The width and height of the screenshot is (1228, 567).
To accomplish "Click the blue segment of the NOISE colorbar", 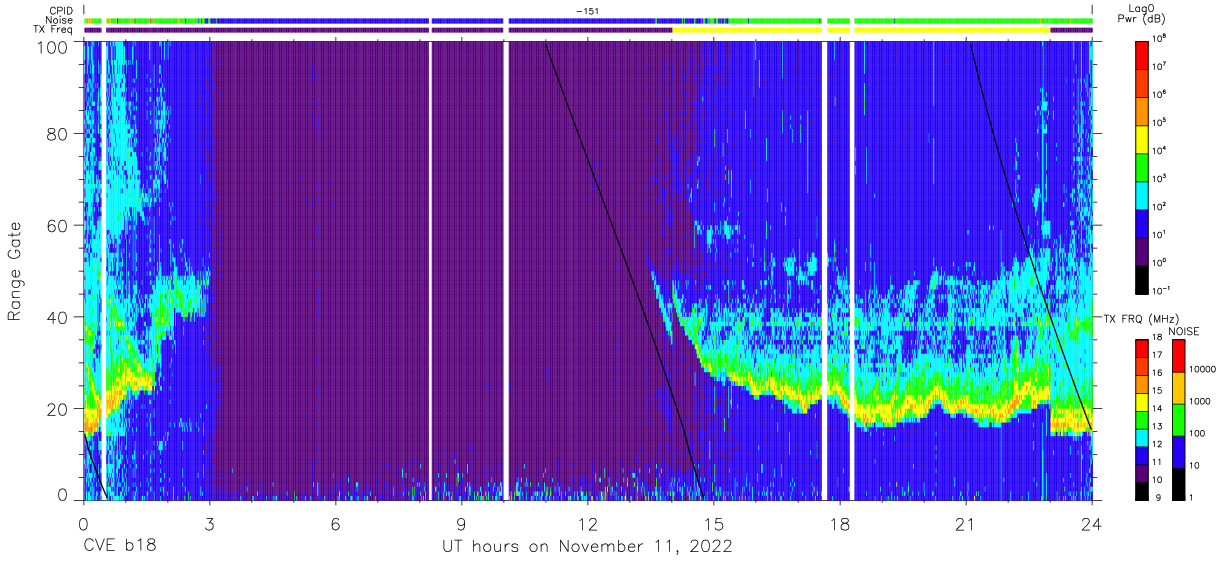I will pos(1177,451).
